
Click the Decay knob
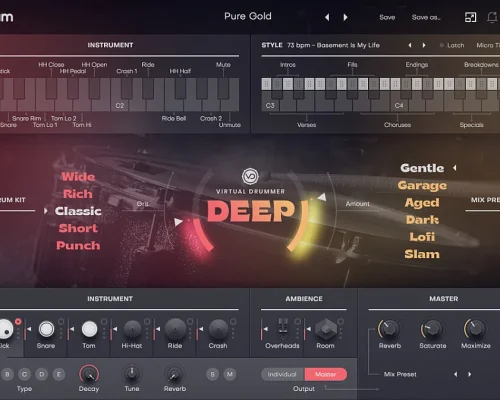(89, 374)
